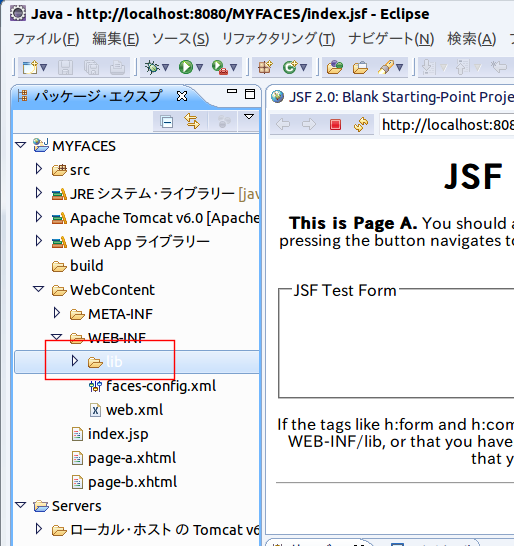Viewport: 514px width, 546px height.
Task: Click the green Run button icon
Action: 186,67
